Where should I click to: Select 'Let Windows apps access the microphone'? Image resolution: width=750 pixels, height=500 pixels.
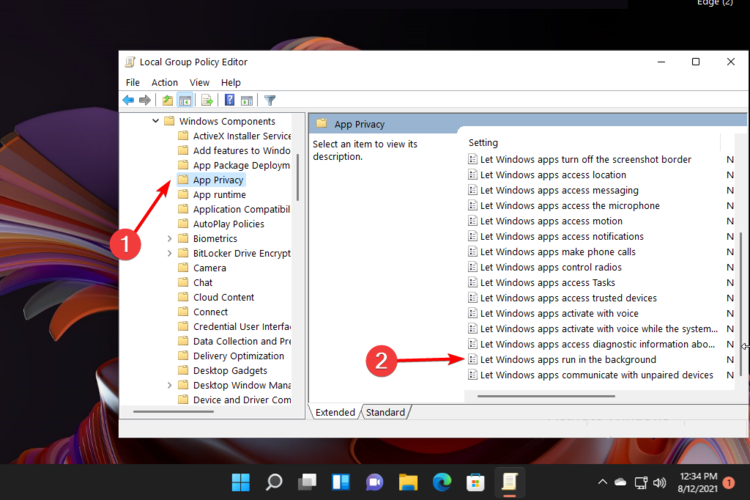(570, 206)
